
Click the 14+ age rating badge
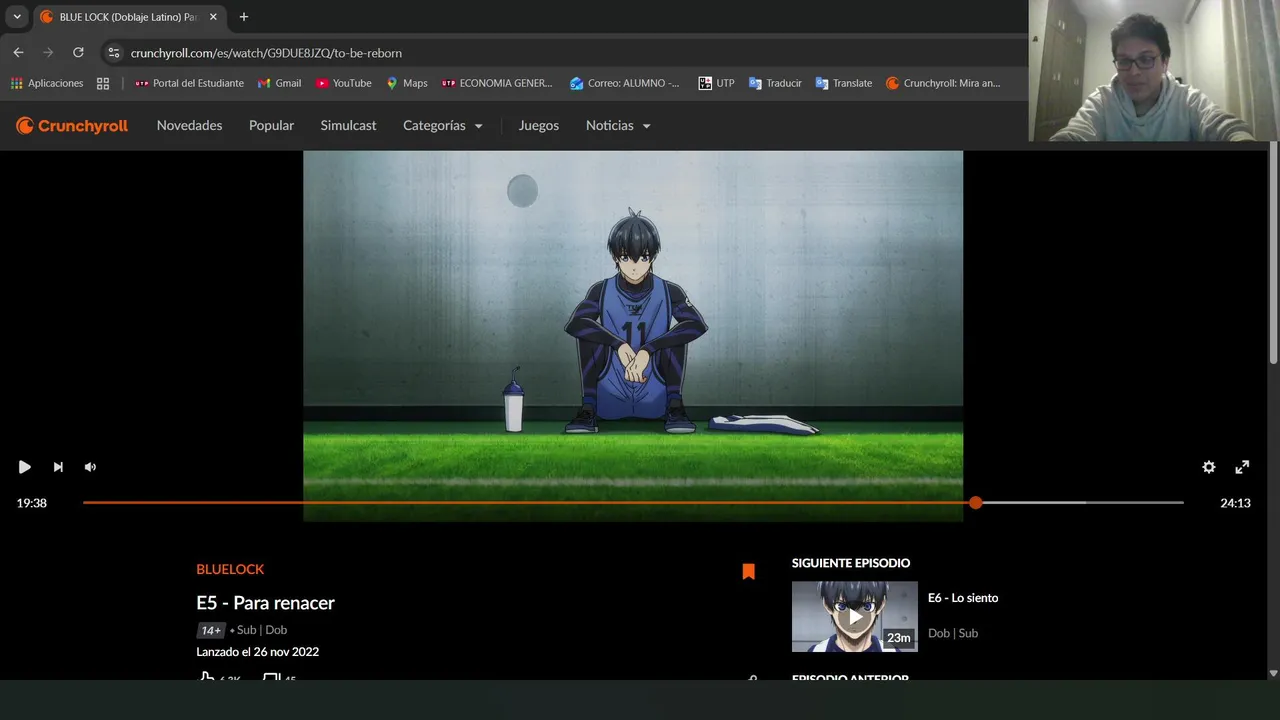pyautogui.click(x=210, y=630)
